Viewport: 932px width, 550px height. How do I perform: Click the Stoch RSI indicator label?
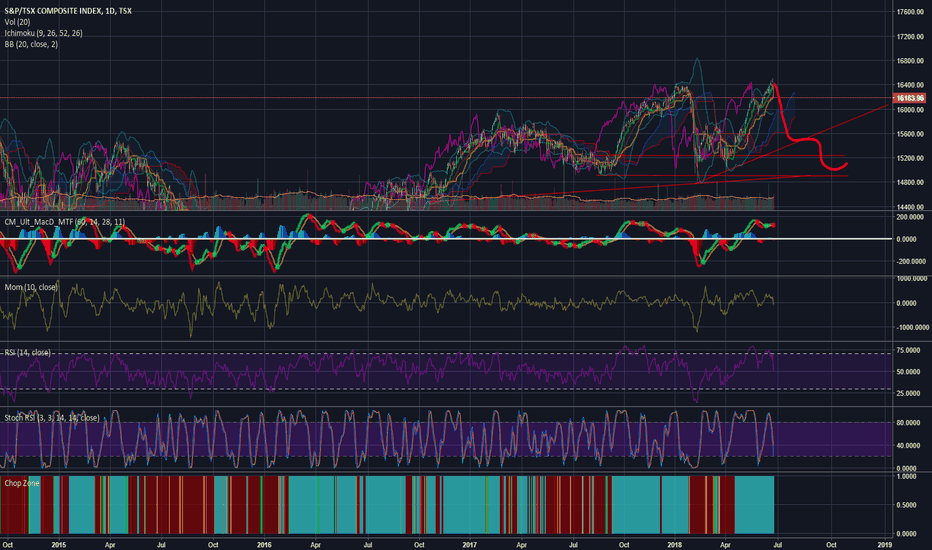(x=52, y=418)
